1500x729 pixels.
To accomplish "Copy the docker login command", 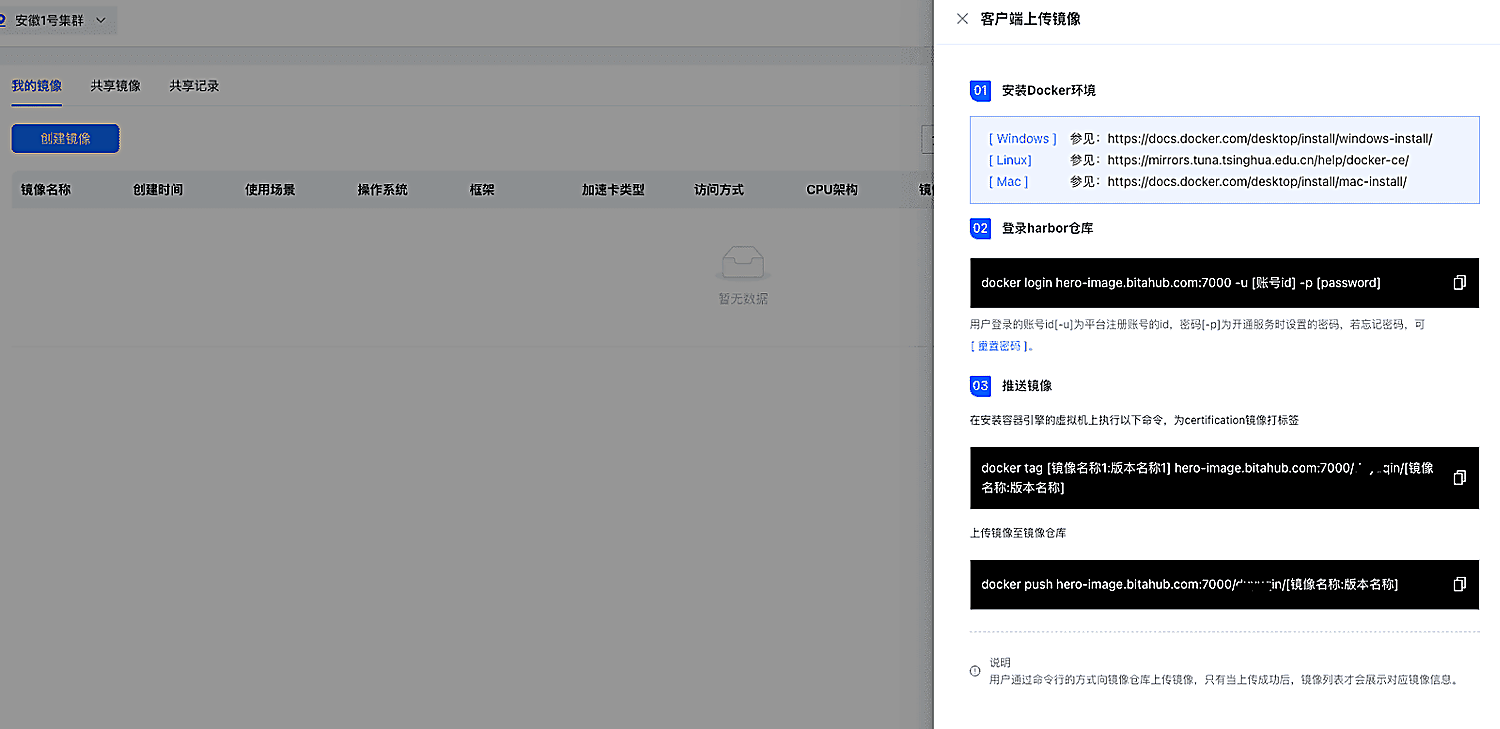I will (x=1459, y=283).
